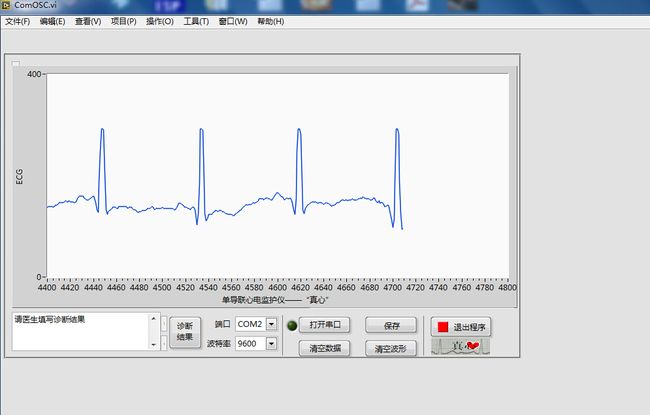Viewport: 650px width, 415px height.
Task: Click the 端口 label
Action: click(x=223, y=324)
